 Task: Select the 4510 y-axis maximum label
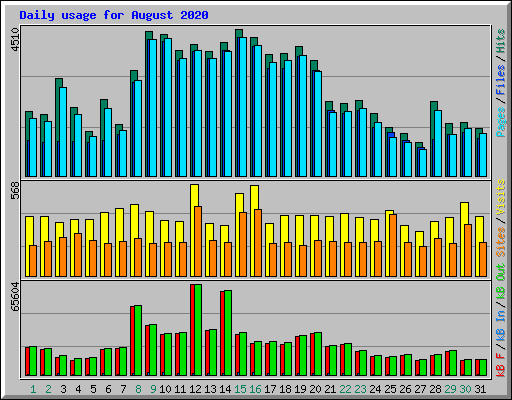point(15,40)
